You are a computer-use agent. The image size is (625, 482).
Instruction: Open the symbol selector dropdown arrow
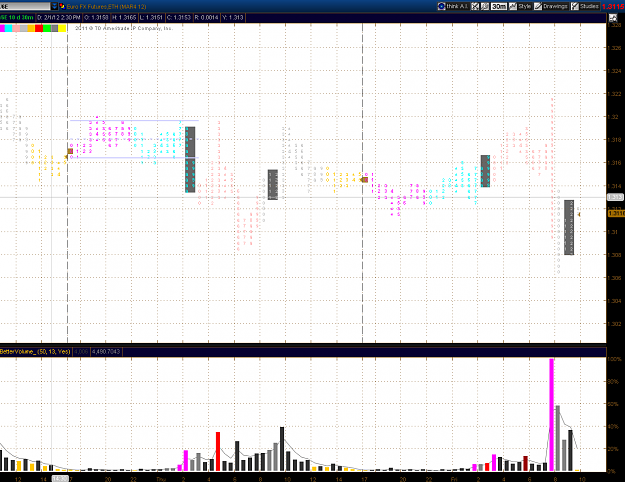click(54, 6)
